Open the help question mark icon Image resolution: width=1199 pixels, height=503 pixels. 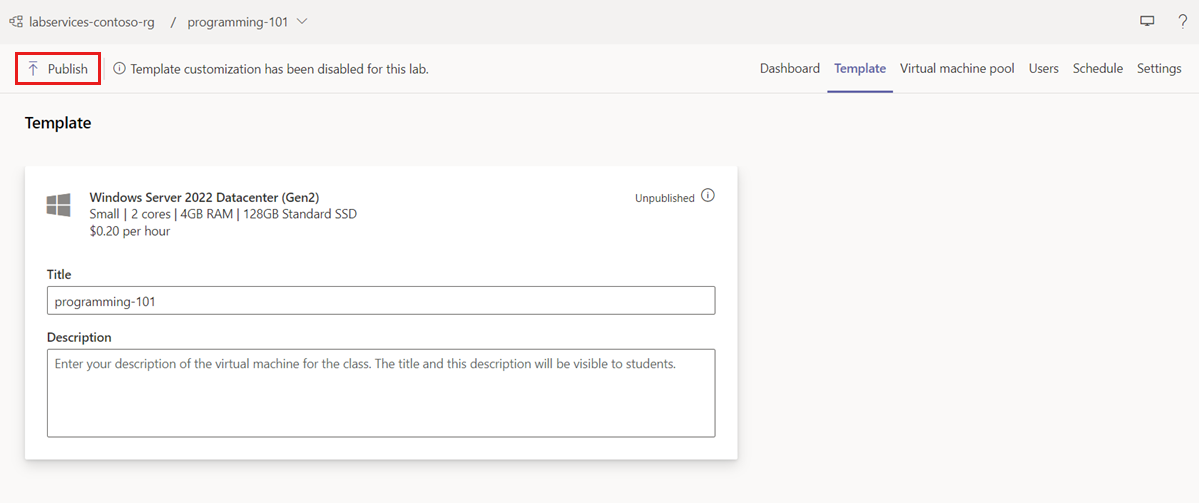click(1182, 22)
